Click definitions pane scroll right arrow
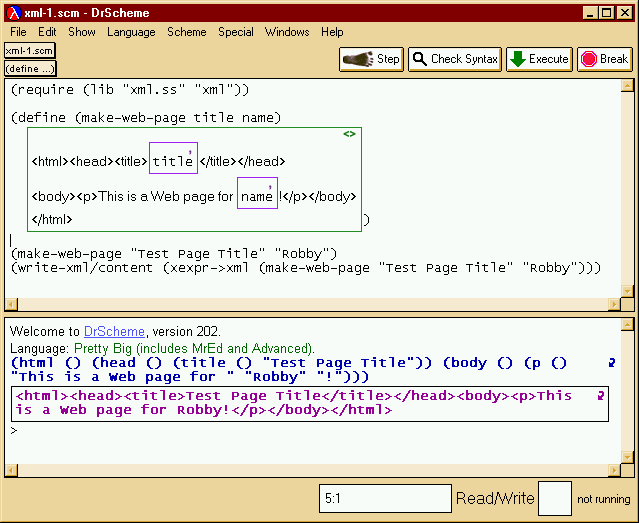The image size is (639, 523). (614, 304)
